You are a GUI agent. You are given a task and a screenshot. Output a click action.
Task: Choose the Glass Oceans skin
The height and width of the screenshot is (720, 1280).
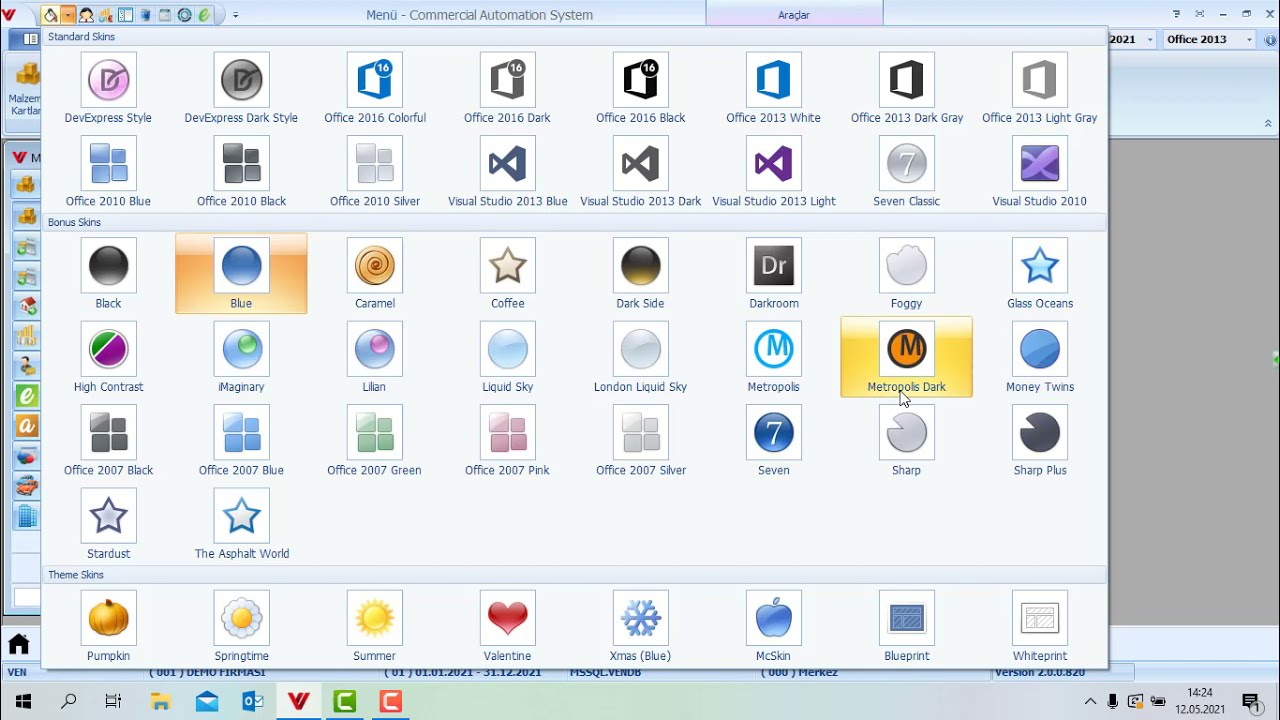tap(1039, 274)
